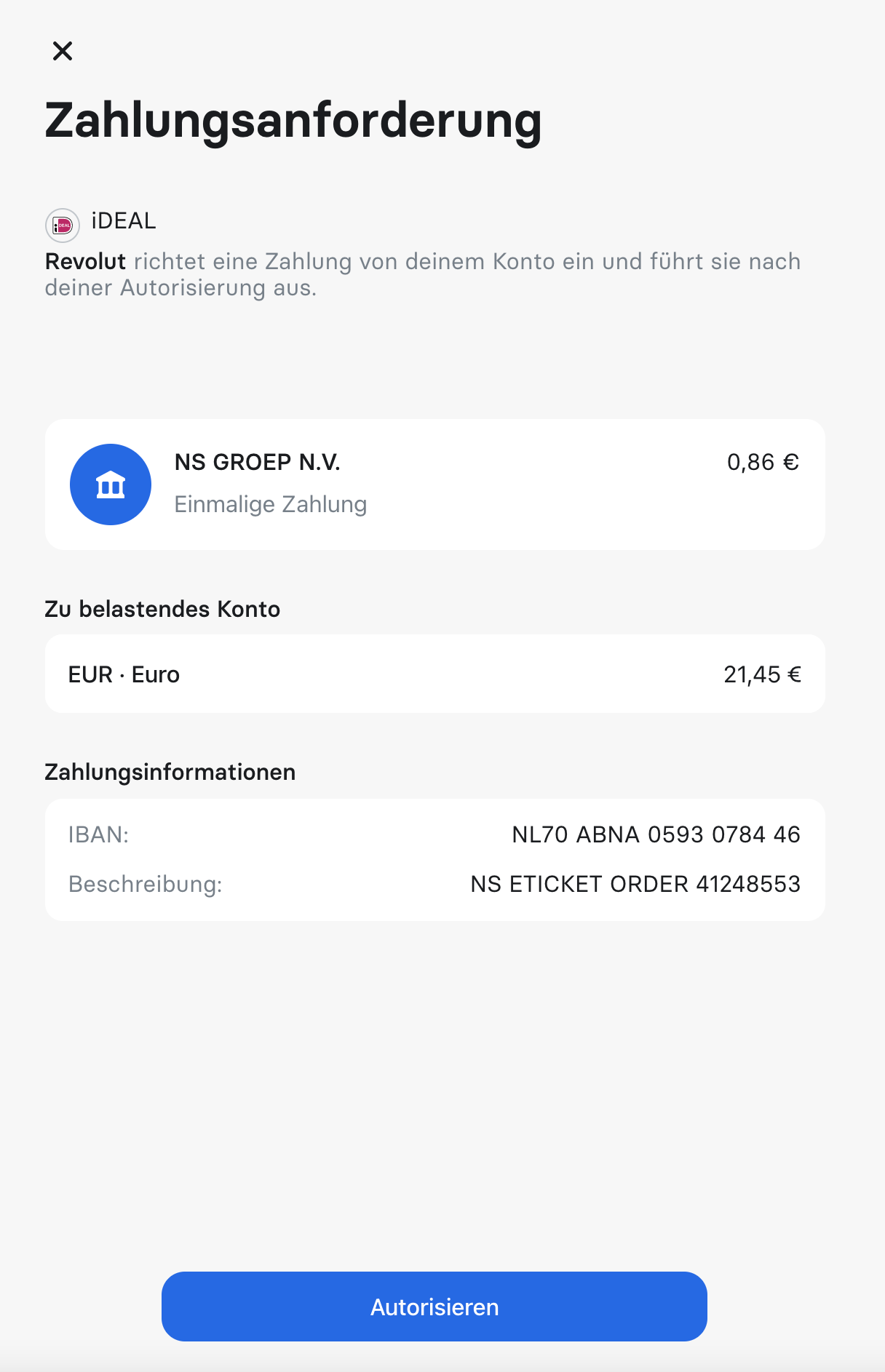
Task: Click the 0,86 € payment amount
Action: pyautogui.click(x=763, y=462)
